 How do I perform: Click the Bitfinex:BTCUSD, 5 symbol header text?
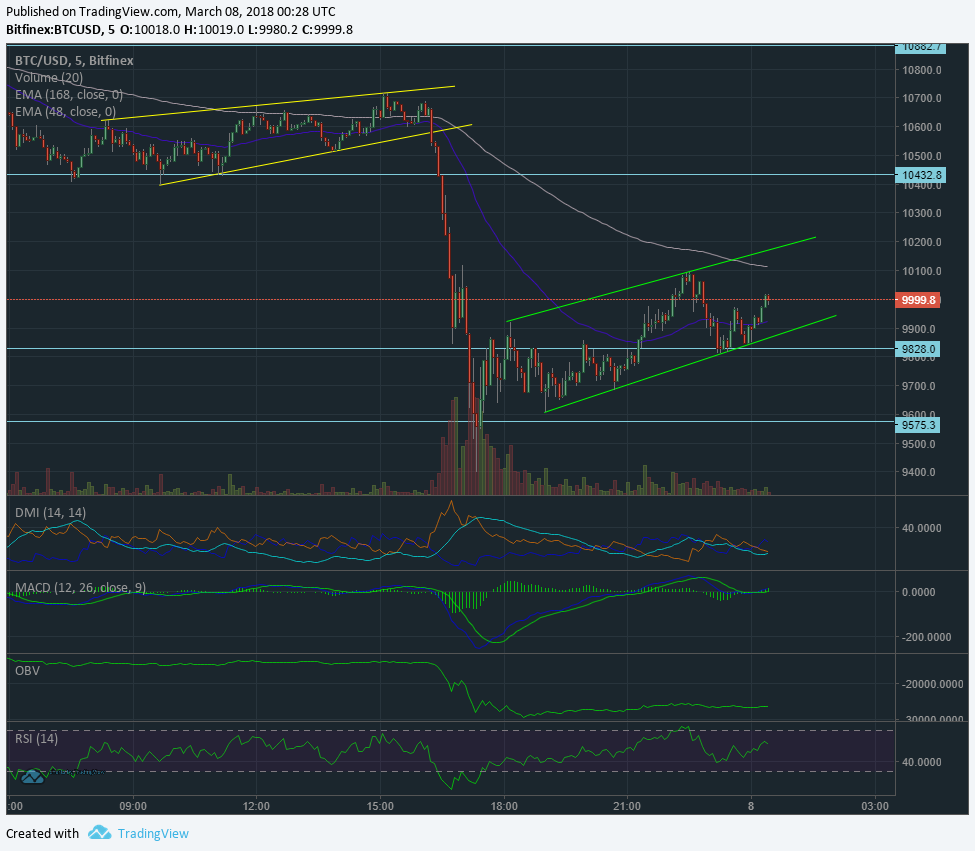click(60, 29)
